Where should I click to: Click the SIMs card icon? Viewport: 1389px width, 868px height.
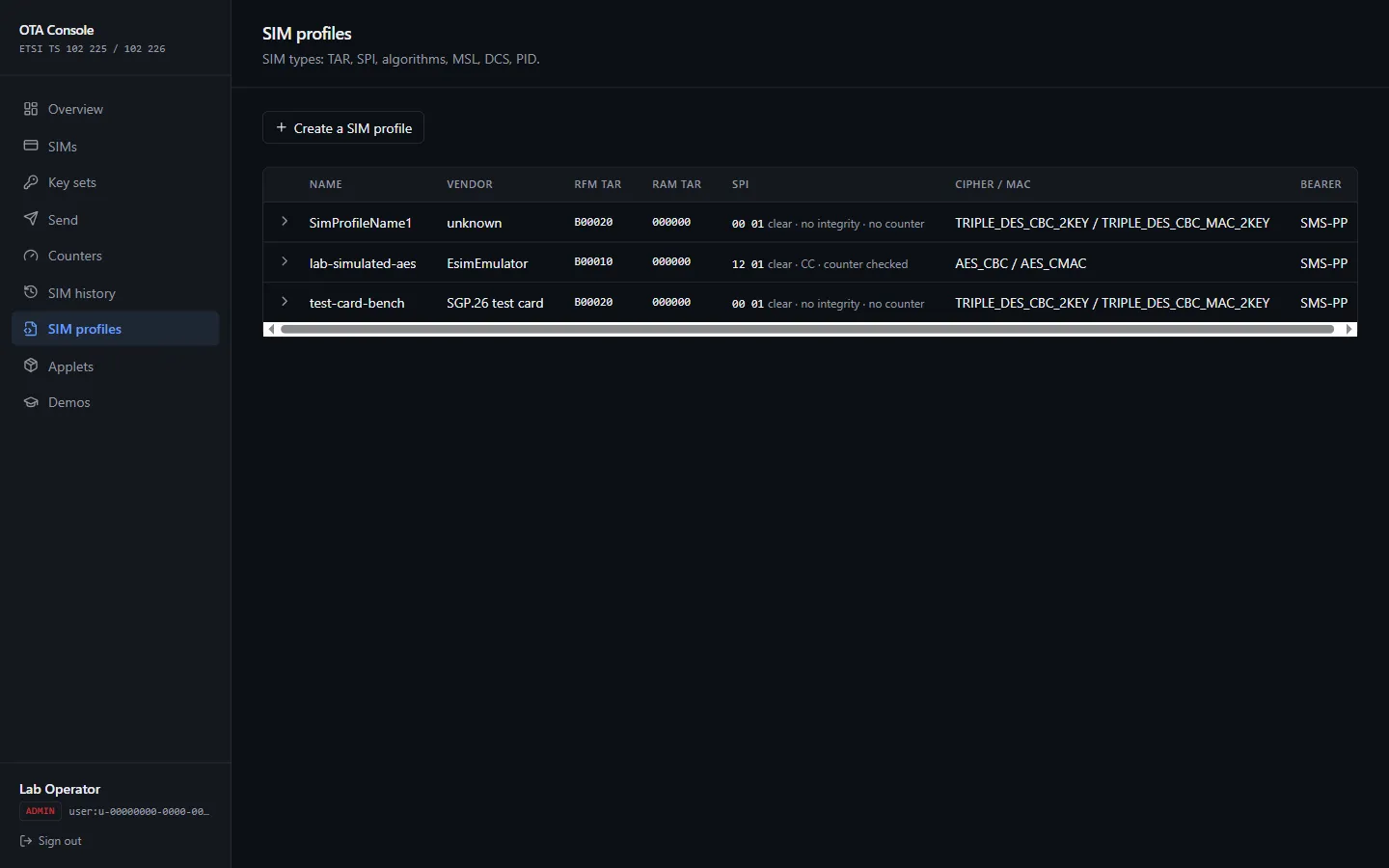click(31, 146)
